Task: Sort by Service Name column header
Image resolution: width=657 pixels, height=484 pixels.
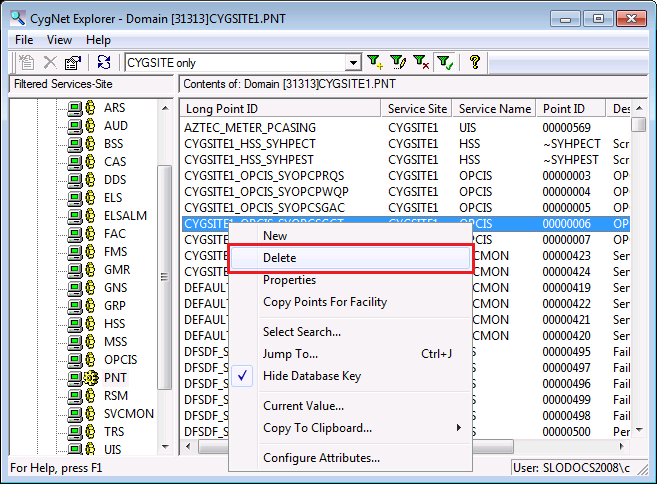Action: click(x=494, y=109)
